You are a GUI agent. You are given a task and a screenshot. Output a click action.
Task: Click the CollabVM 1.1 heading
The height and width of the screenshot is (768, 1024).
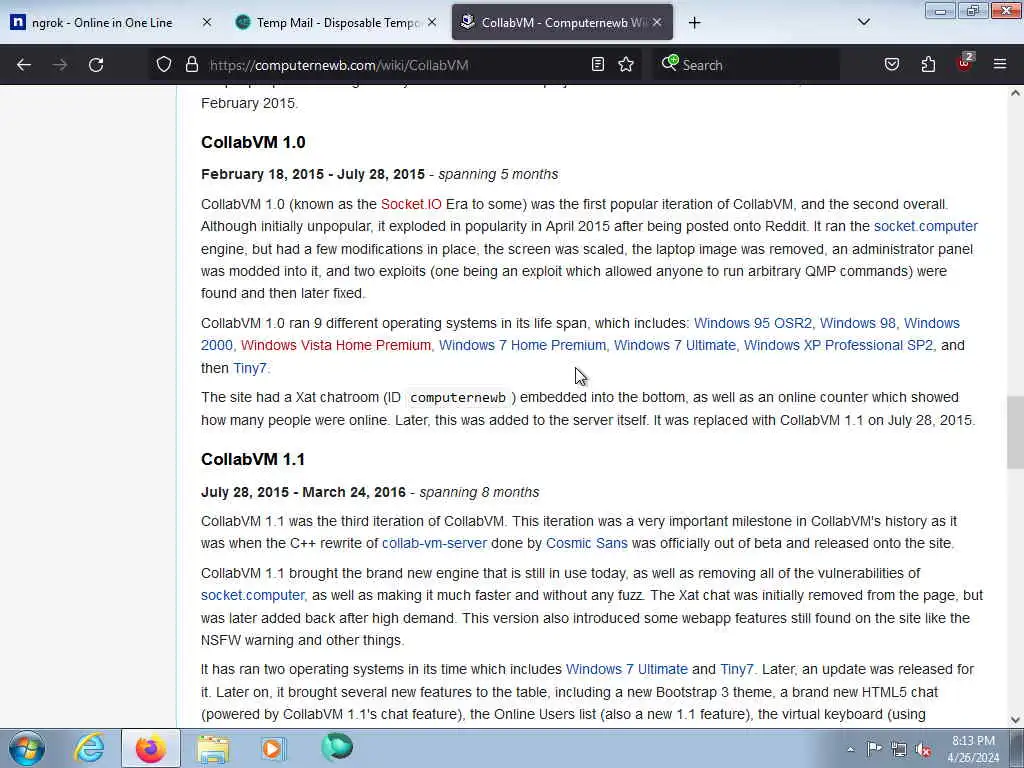[253, 460]
